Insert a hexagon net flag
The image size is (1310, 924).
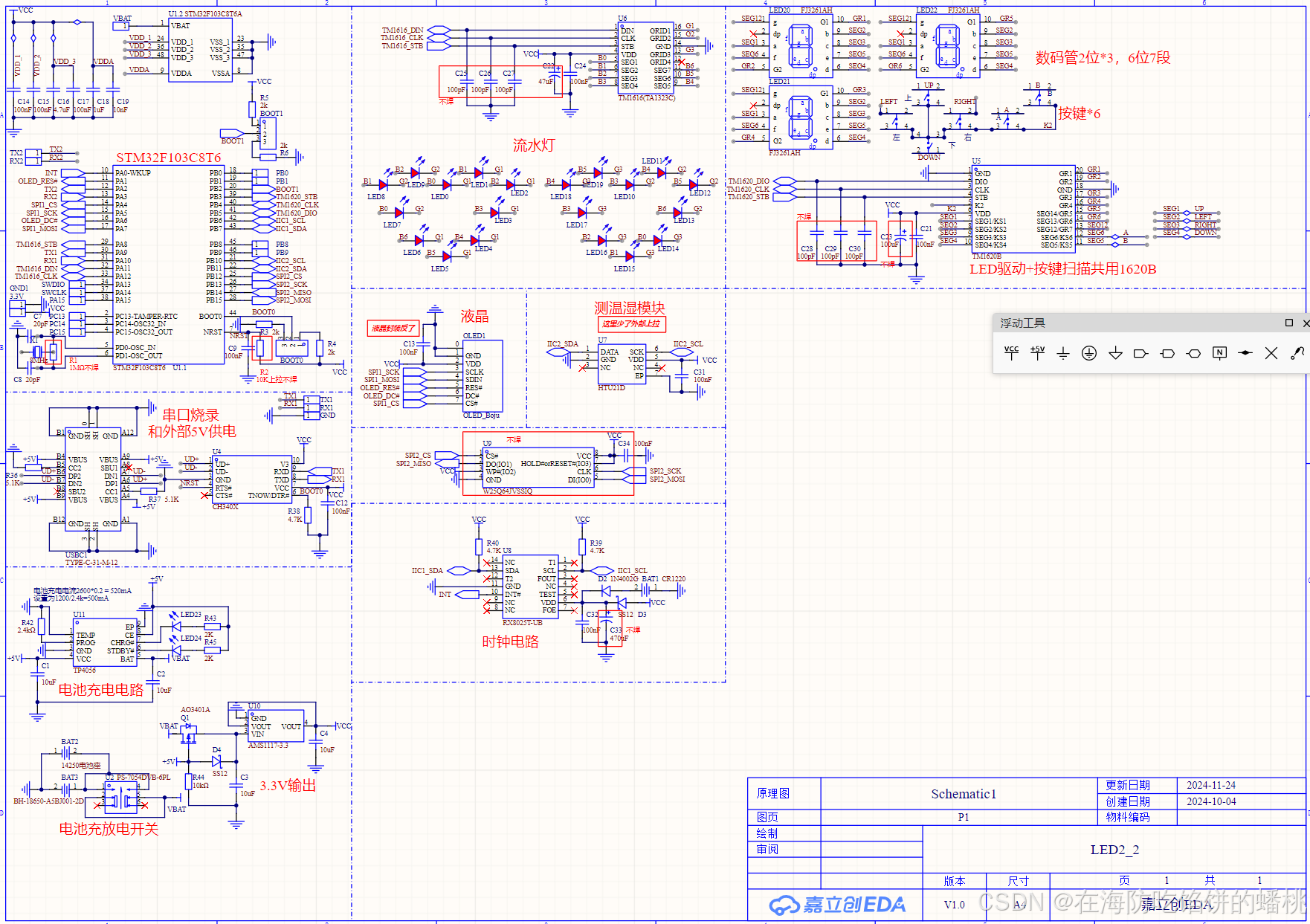tap(1193, 353)
